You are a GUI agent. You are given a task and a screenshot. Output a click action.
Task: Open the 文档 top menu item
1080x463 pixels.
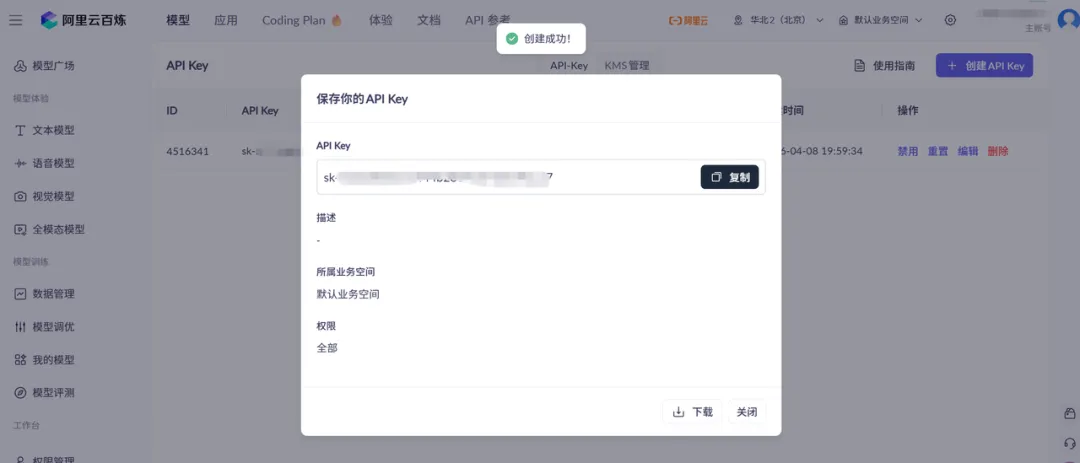pos(428,20)
